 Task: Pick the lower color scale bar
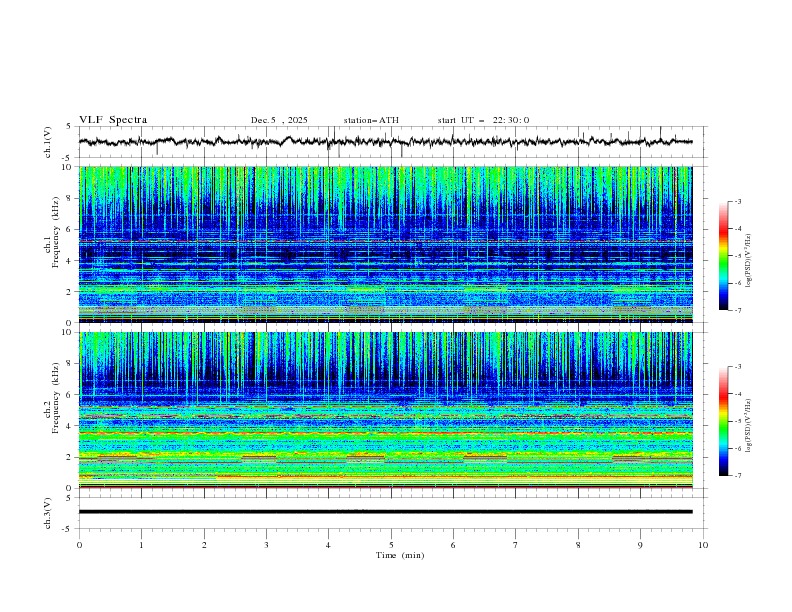pos(723,421)
